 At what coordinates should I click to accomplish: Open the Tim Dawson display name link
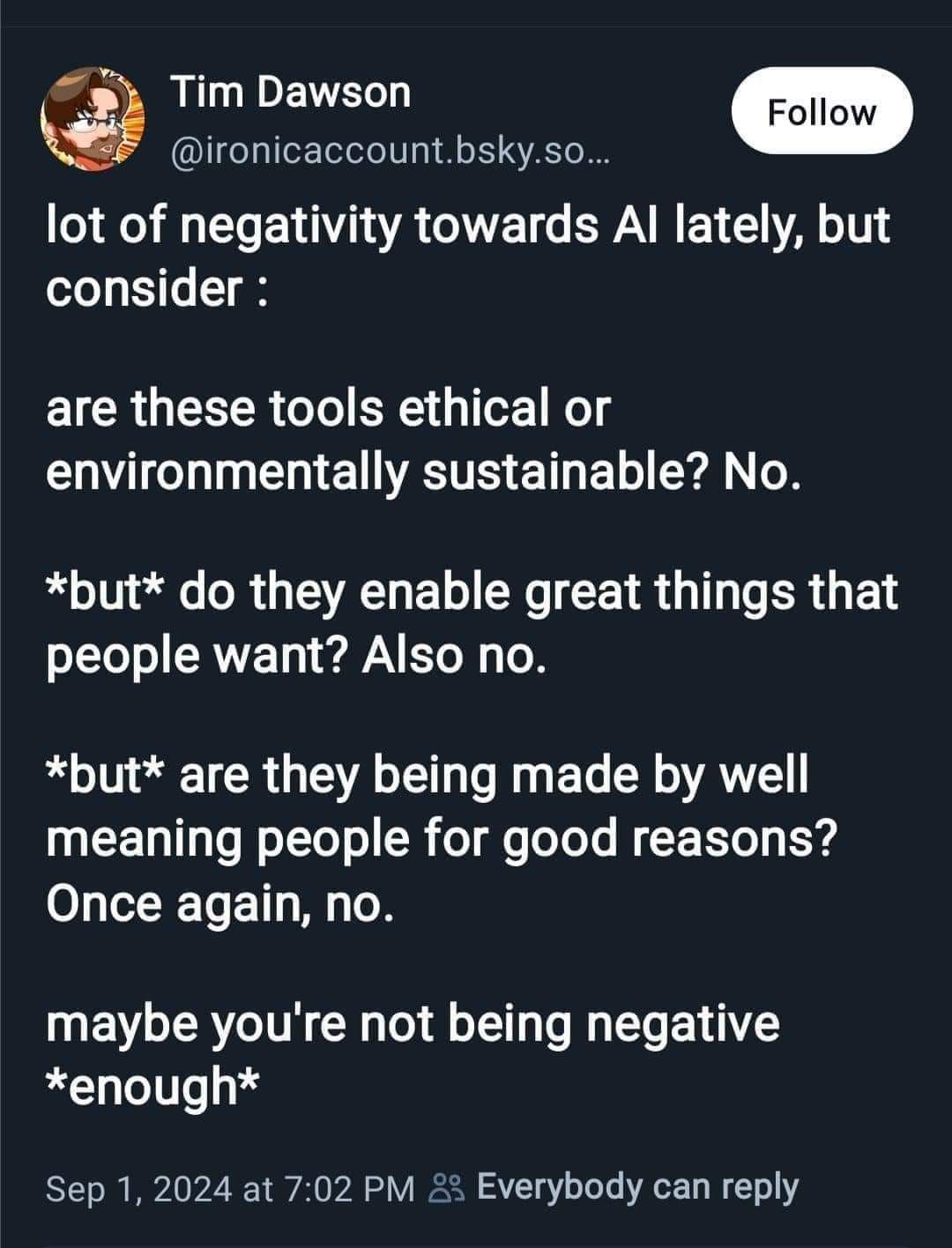[290, 93]
